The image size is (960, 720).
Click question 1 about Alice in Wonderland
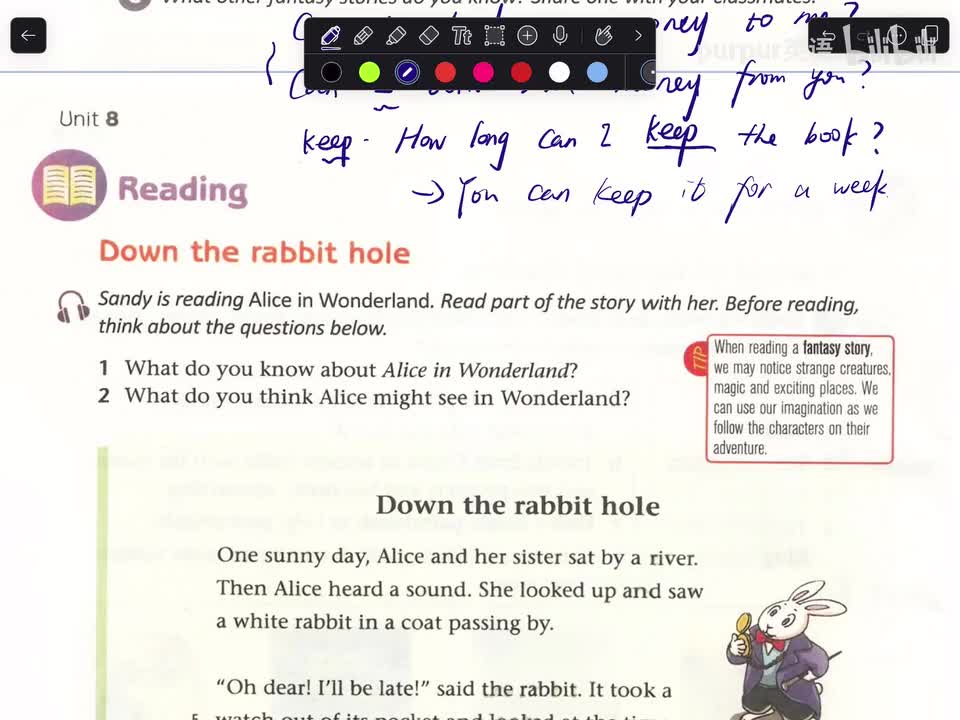point(339,369)
